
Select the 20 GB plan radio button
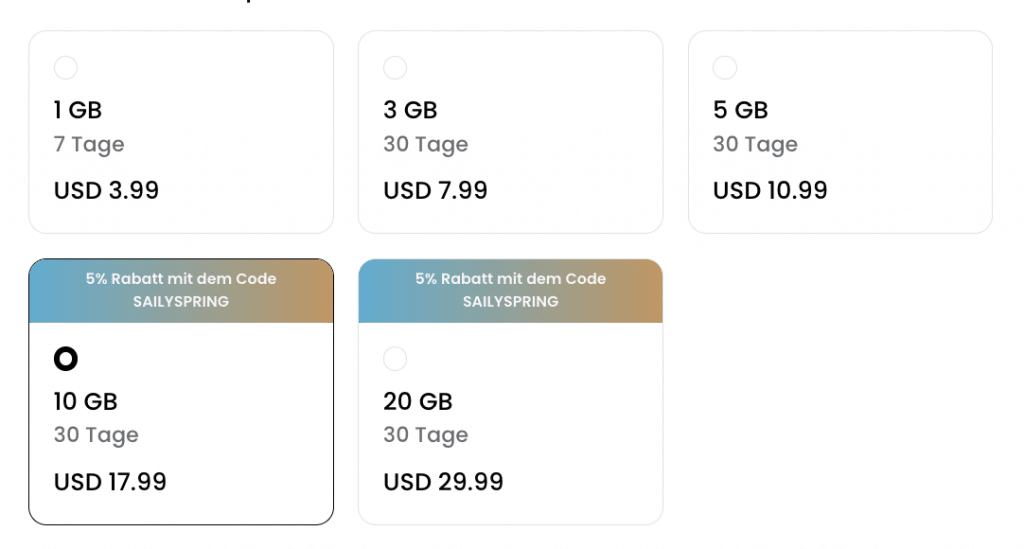tap(395, 359)
